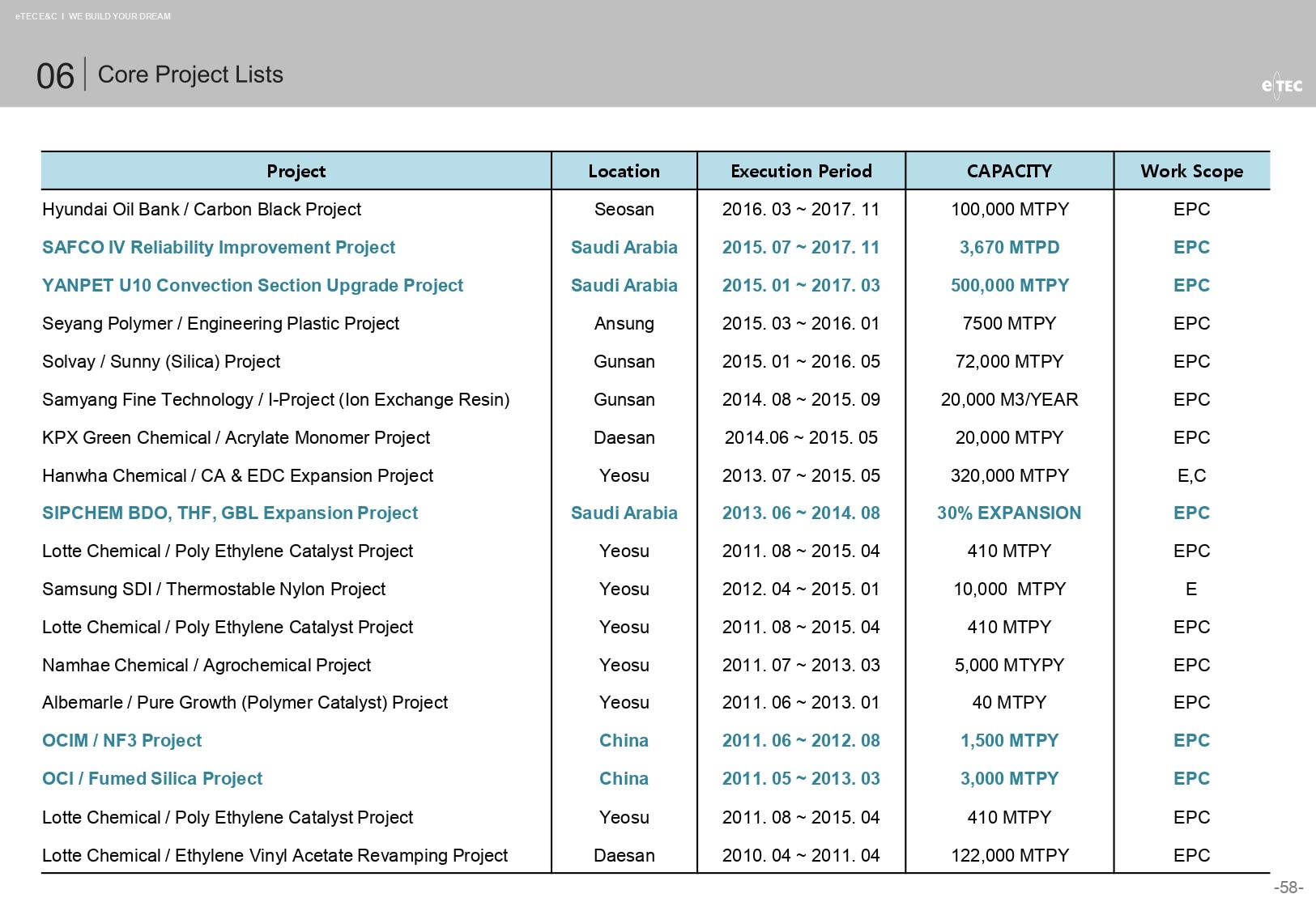Select 'Albemarle / Pure Growth (Polymer Catalyst) Project'
The width and height of the screenshot is (1316, 911).
pos(245,702)
